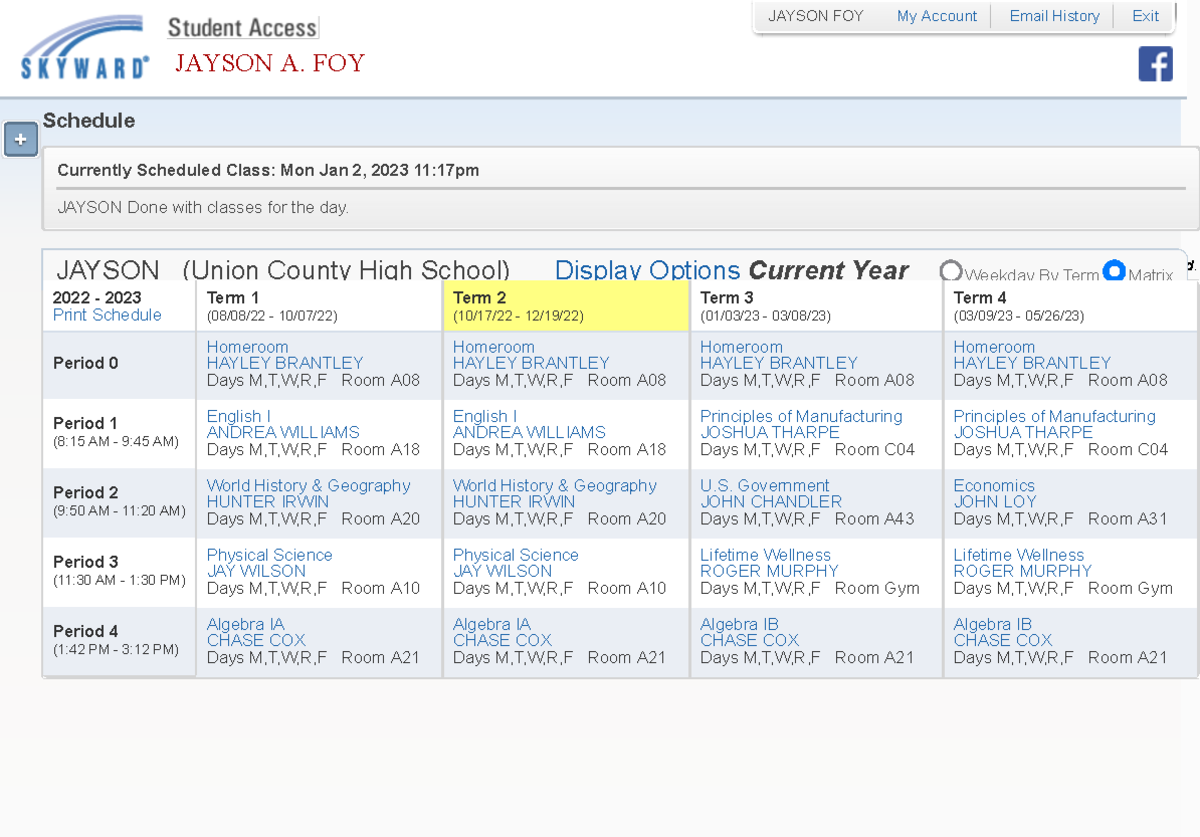The width and height of the screenshot is (1200, 837).
Task: Open U.S. Government in Term 3
Action: [764, 485]
